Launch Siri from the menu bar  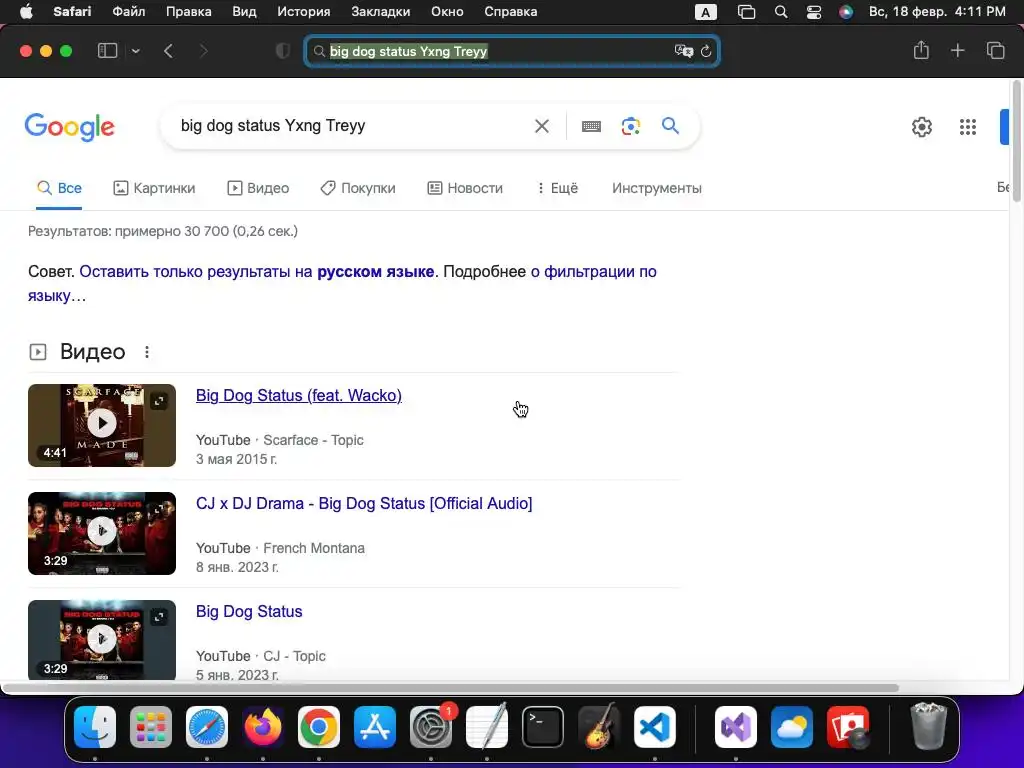(846, 12)
